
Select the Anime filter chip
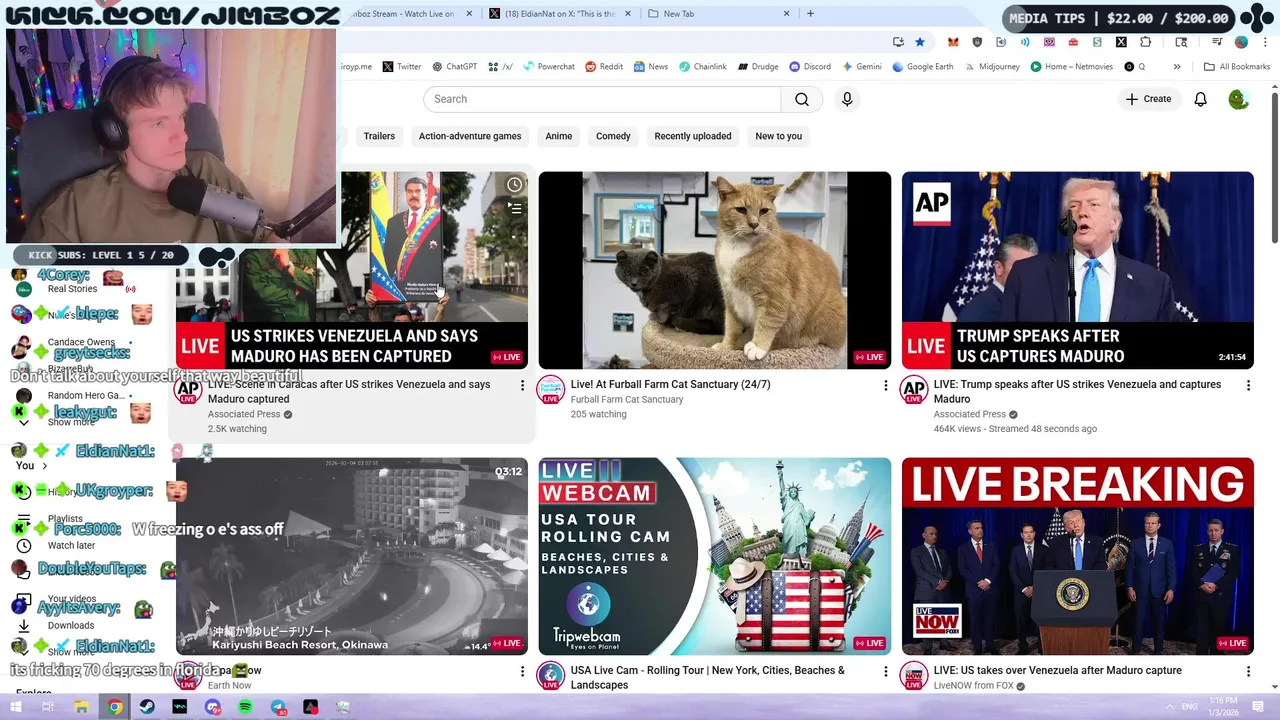click(559, 136)
